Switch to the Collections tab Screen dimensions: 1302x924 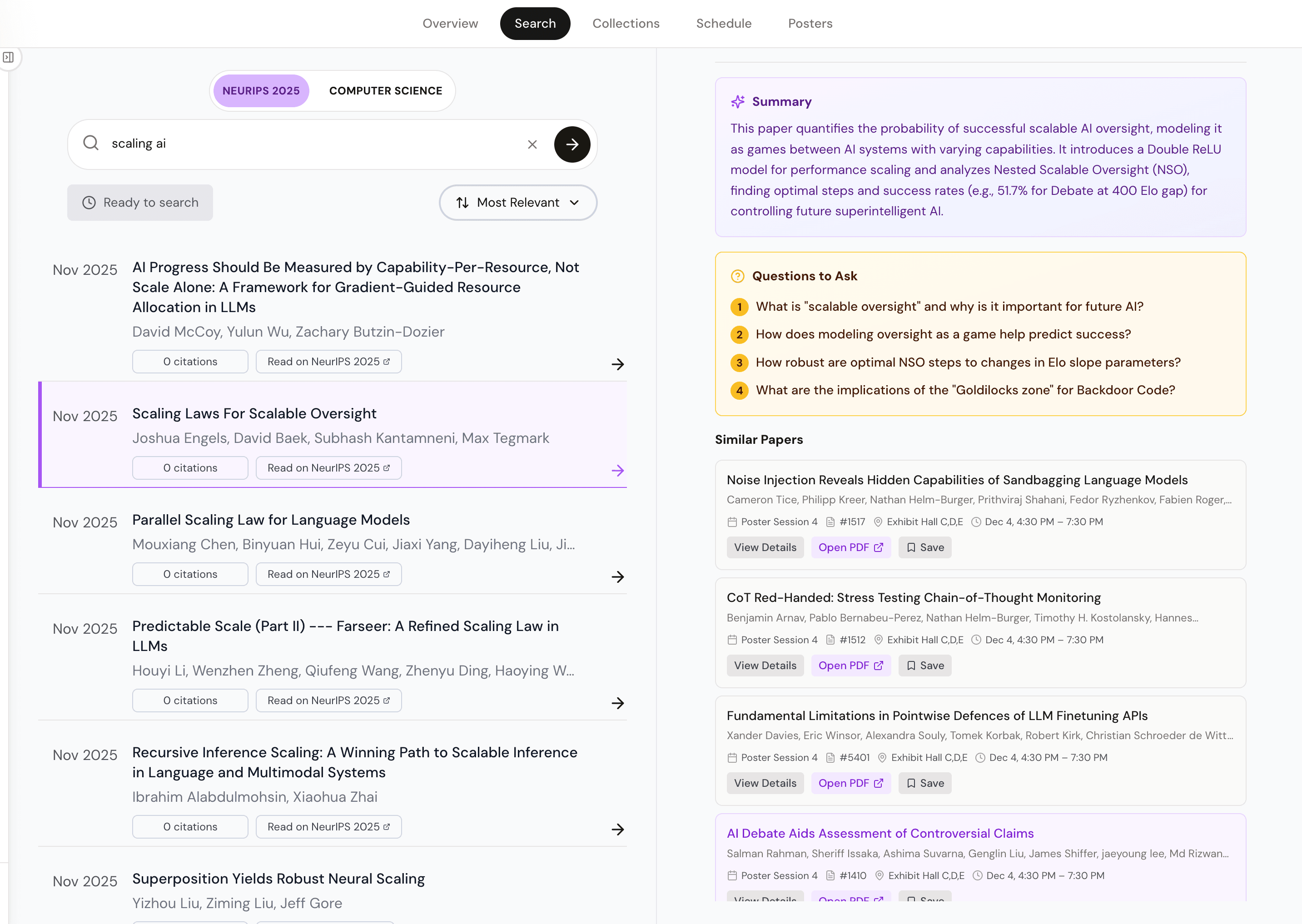click(626, 23)
